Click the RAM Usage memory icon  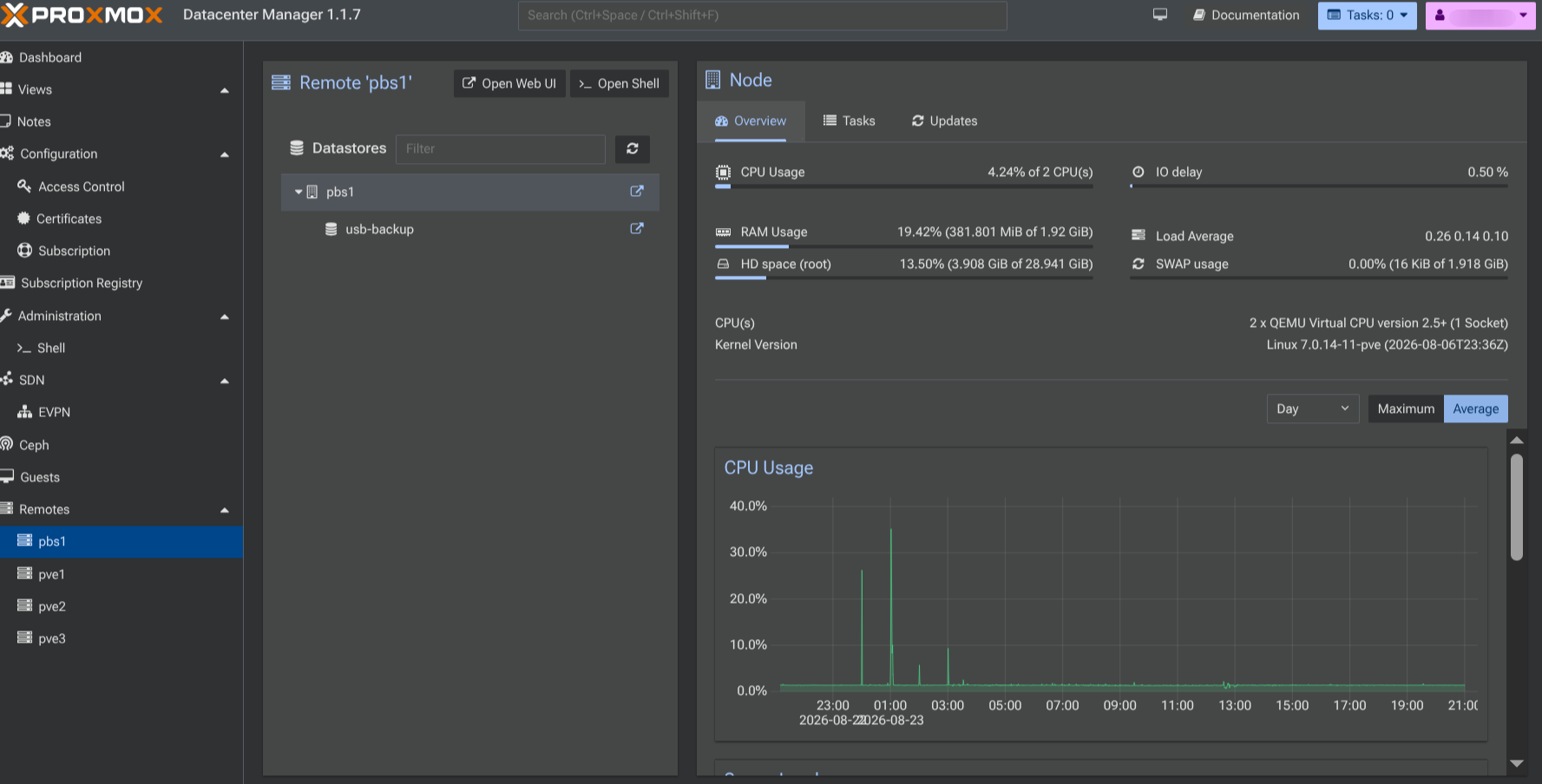pos(723,232)
